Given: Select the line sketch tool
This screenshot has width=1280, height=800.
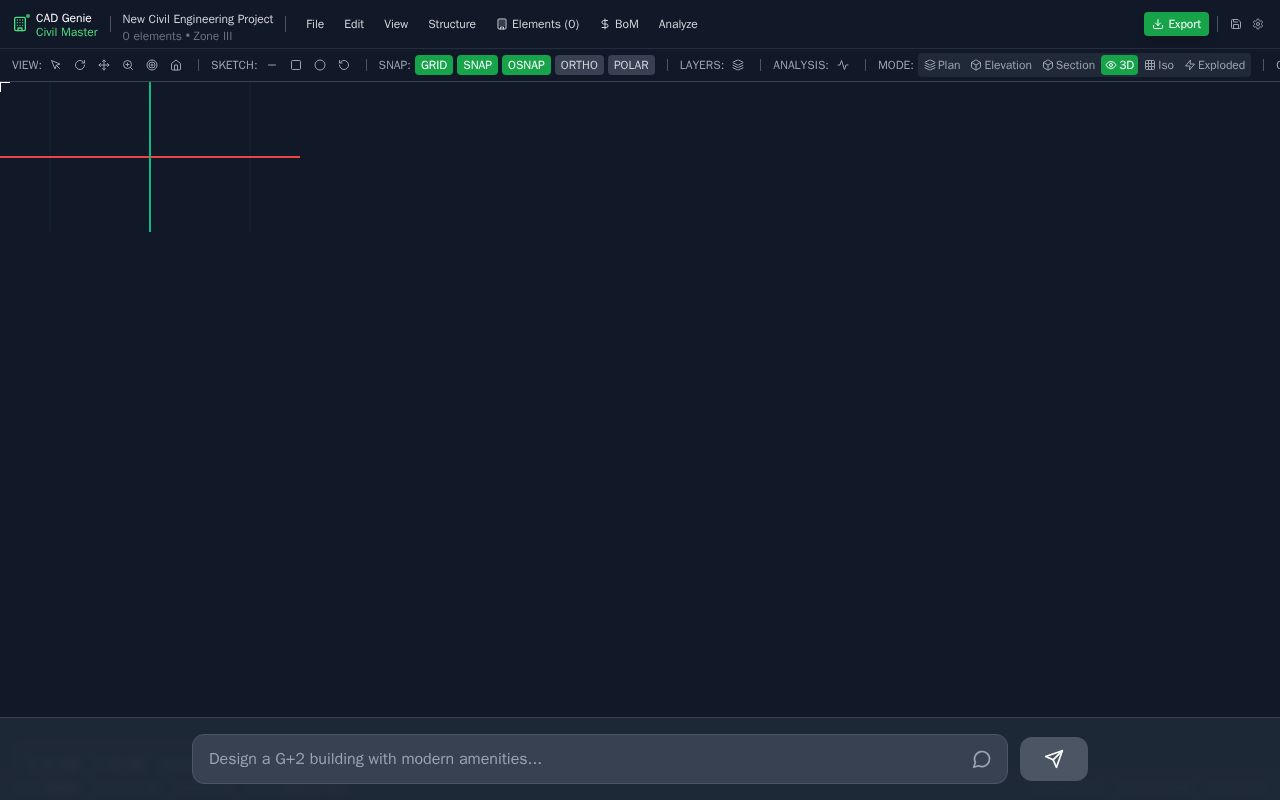Looking at the screenshot, I should (x=272, y=65).
